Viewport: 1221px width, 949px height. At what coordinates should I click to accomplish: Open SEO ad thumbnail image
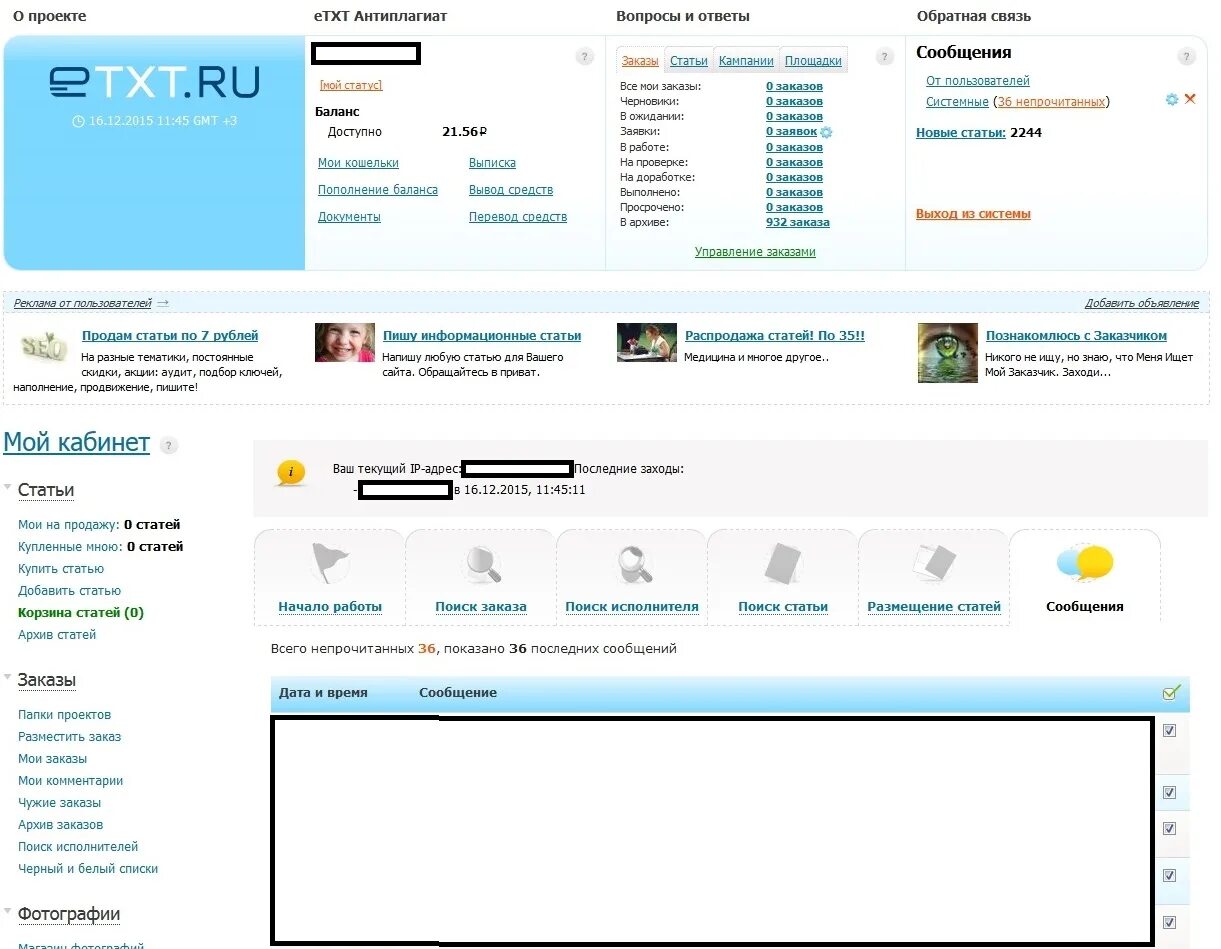click(44, 347)
